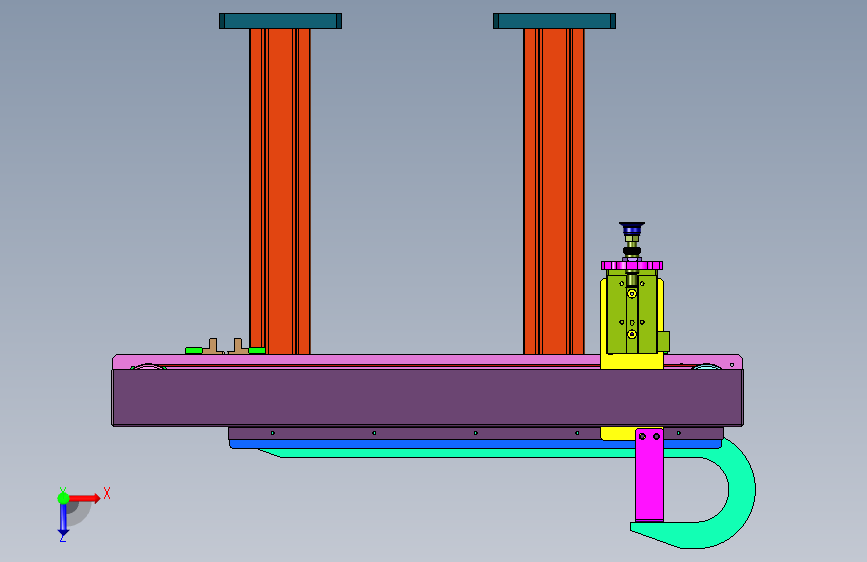Select the right teal top plate

click(554, 21)
